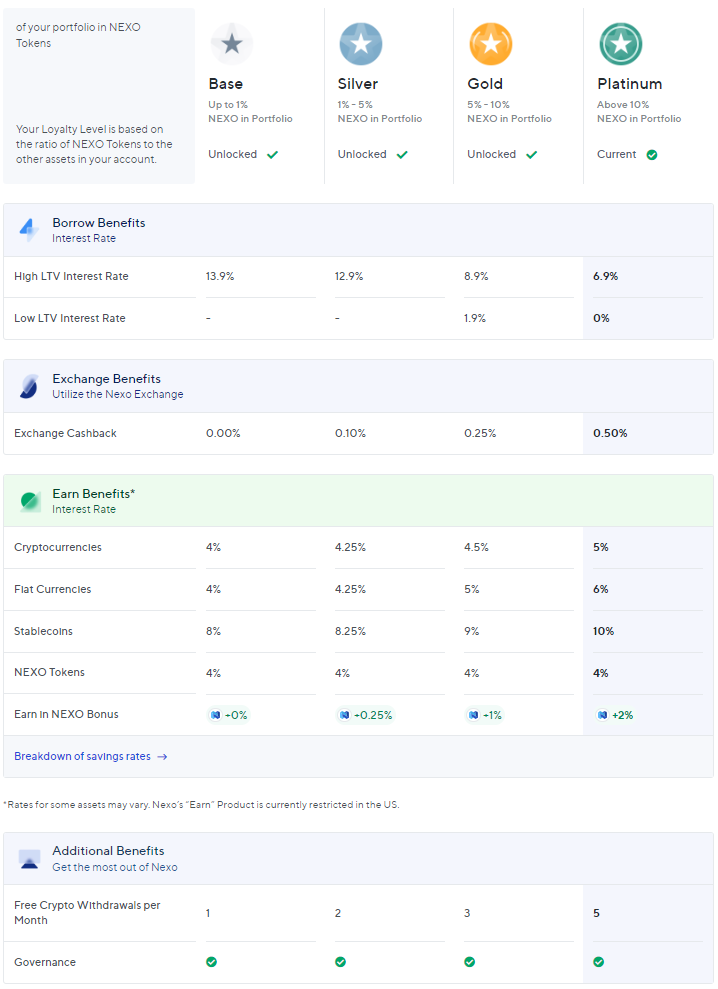Click the Exchange Benefits section icon
Screen dimensions: 718x989
(x=29, y=386)
